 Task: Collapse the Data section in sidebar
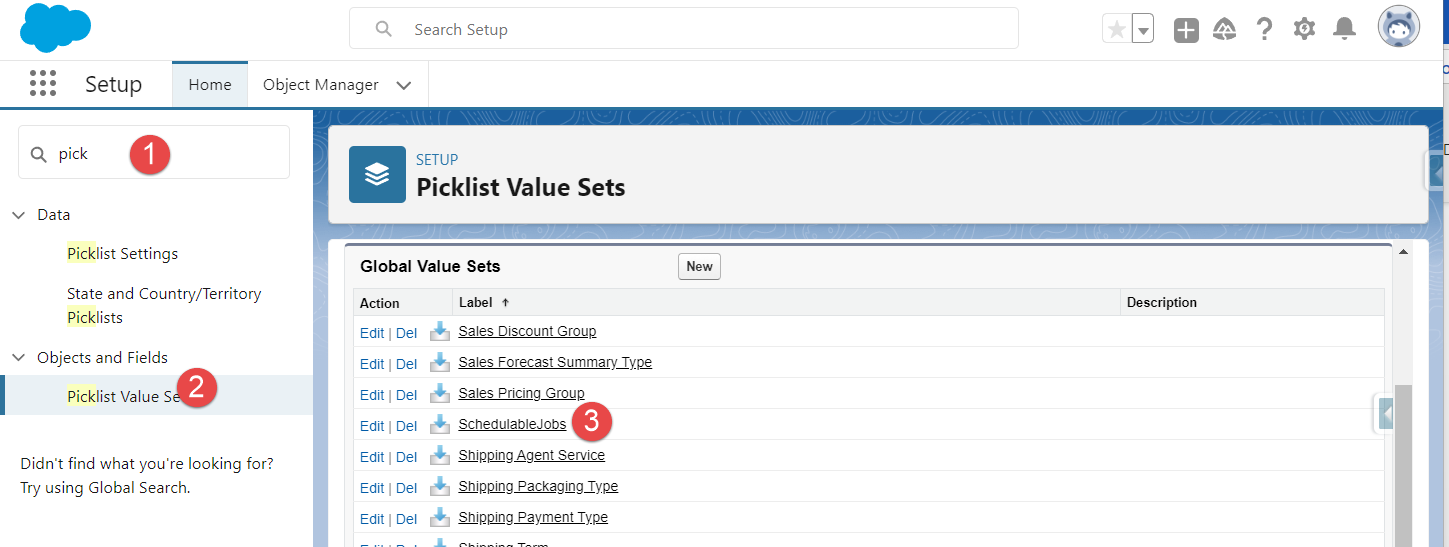18,215
